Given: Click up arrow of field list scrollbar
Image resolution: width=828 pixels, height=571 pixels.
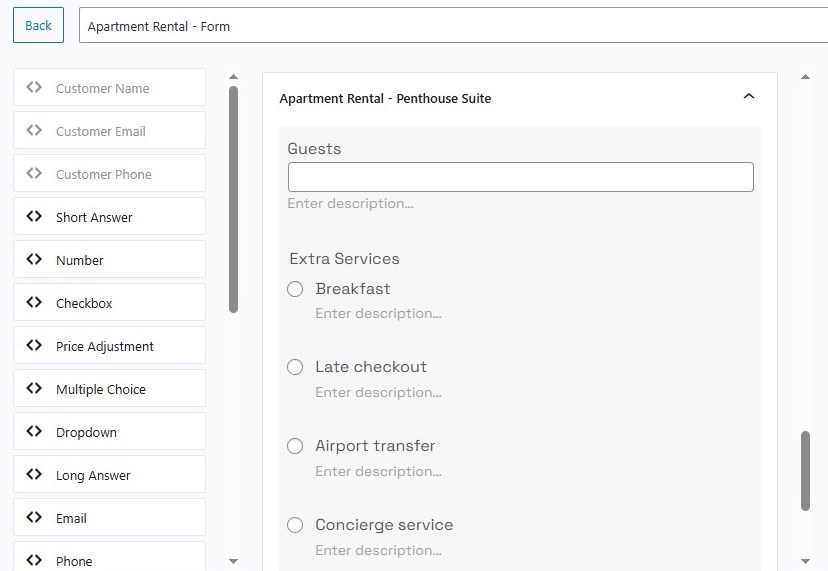Looking at the screenshot, I should click(x=233, y=77).
